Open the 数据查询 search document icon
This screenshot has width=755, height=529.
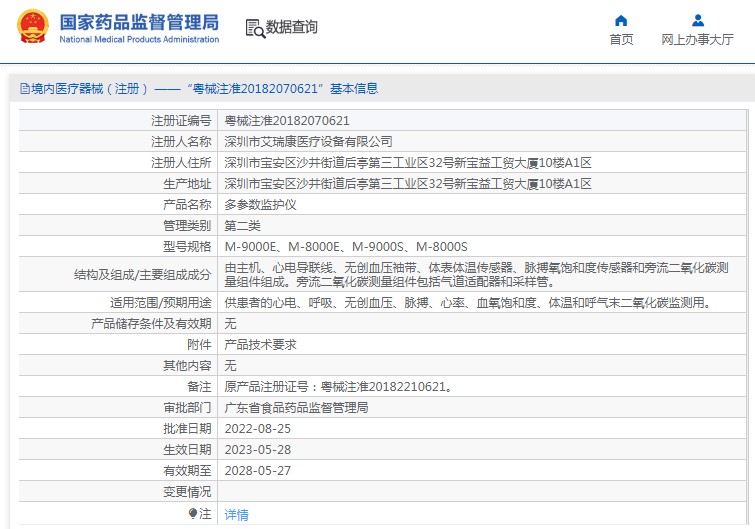pos(255,28)
